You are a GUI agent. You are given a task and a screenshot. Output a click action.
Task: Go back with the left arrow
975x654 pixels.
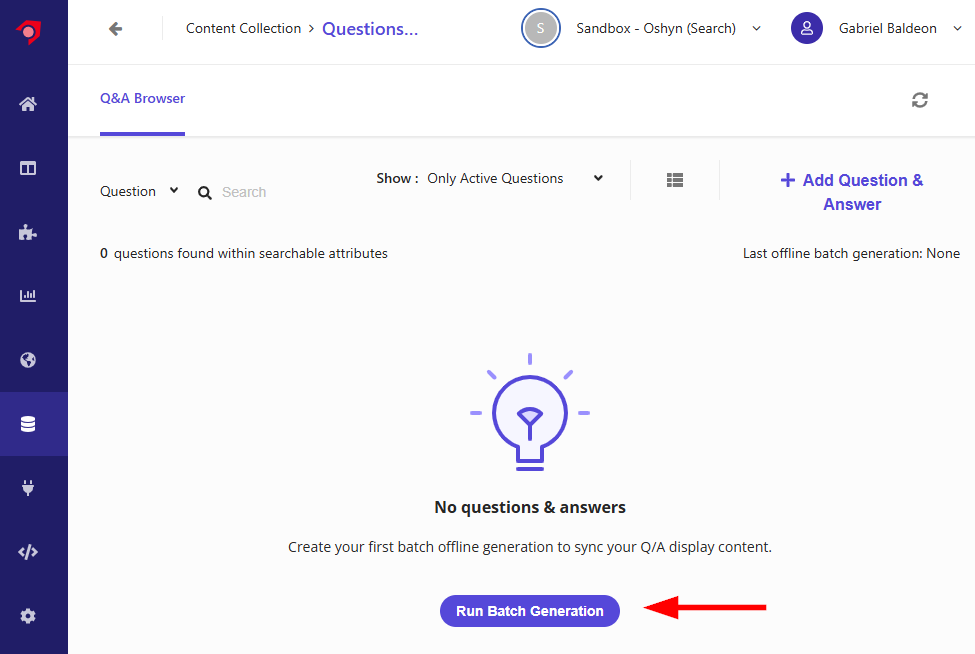pos(115,29)
